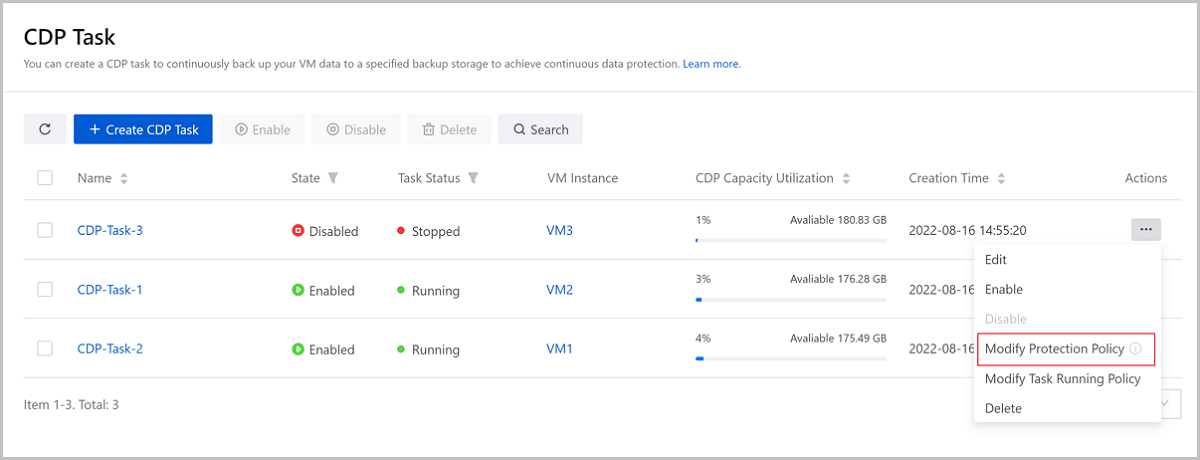Tick the checkbox for CDP-Task-1
The image size is (1200, 460).
45,290
